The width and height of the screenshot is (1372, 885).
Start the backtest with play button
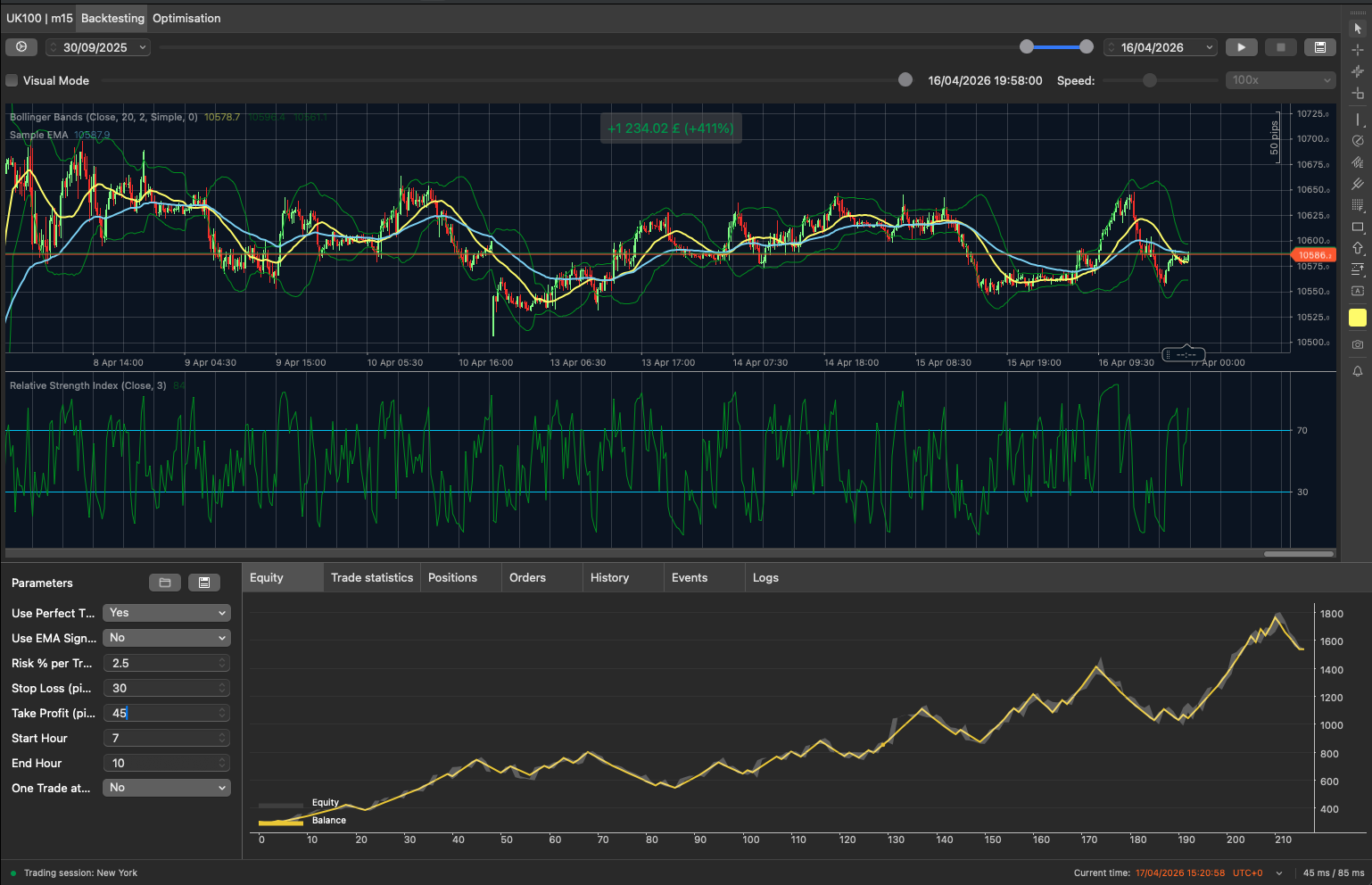(x=1241, y=47)
